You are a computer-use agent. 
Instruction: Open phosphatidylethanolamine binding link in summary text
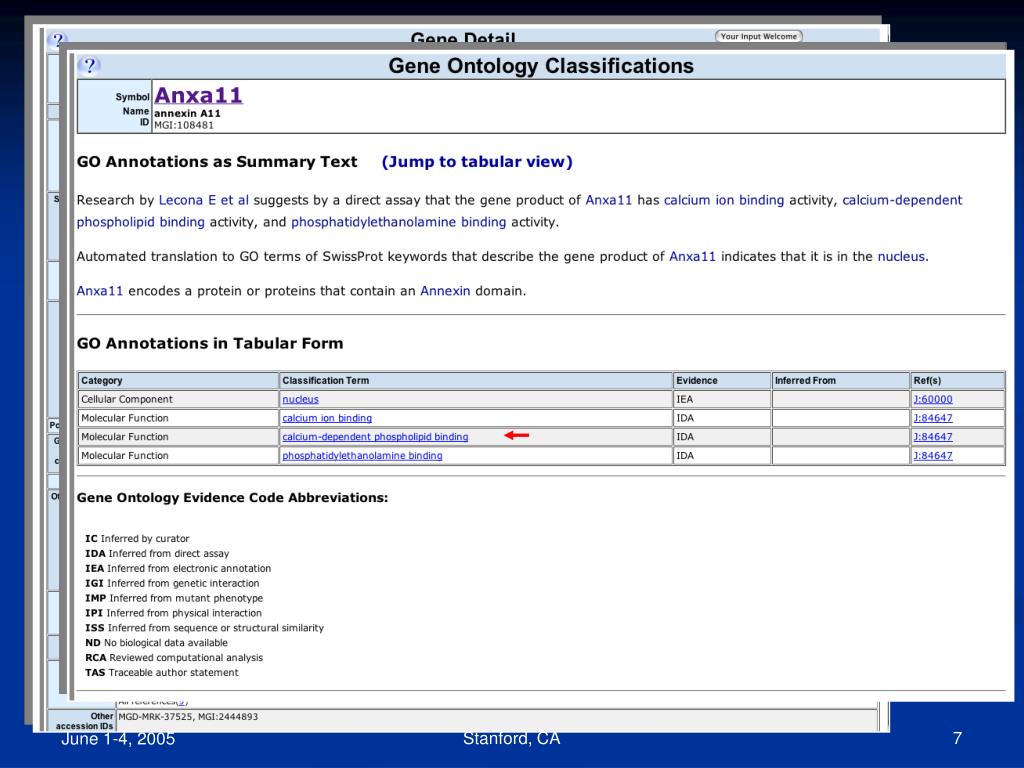[398, 222]
